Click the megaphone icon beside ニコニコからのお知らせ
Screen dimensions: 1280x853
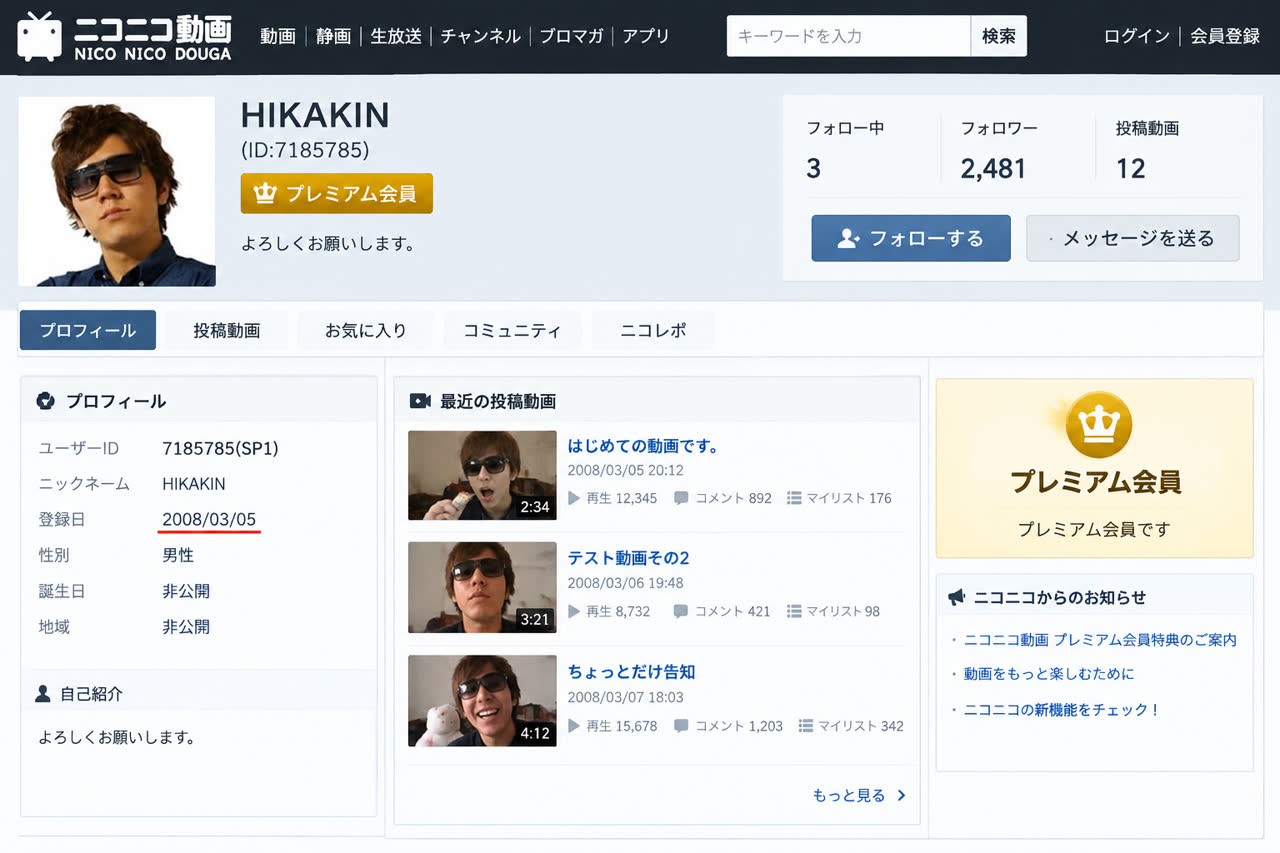(957, 597)
